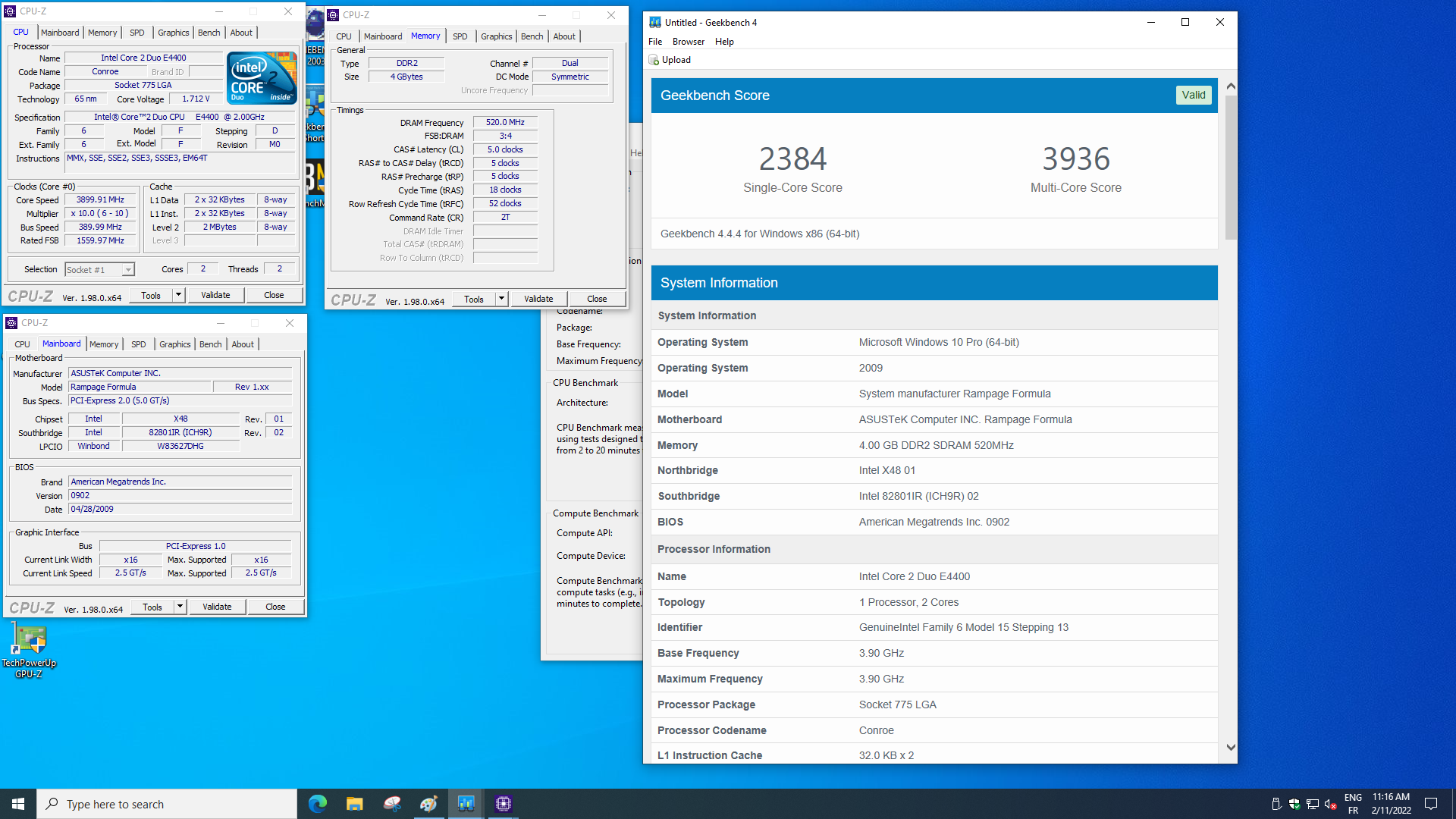Click the safely remove hardware tray icon
Image resolution: width=1456 pixels, height=819 pixels.
point(1276,804)
